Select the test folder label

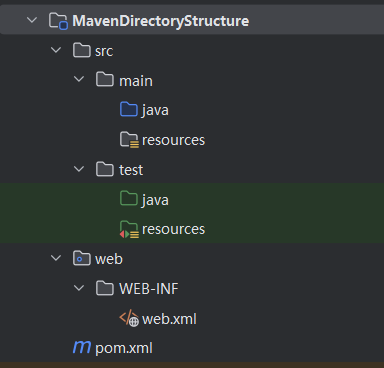pyautogui.click(x=131, y=170)
